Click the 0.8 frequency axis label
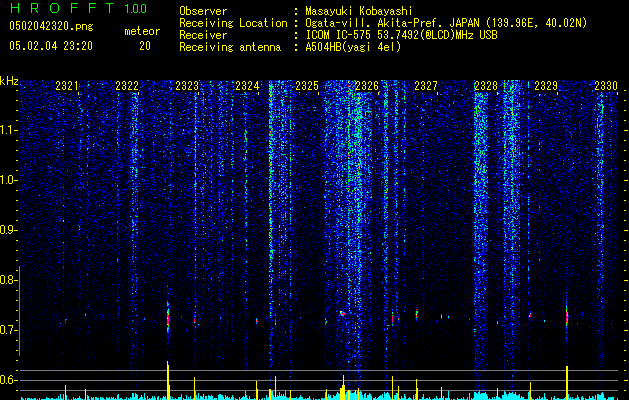 click(x=9, y=280)
